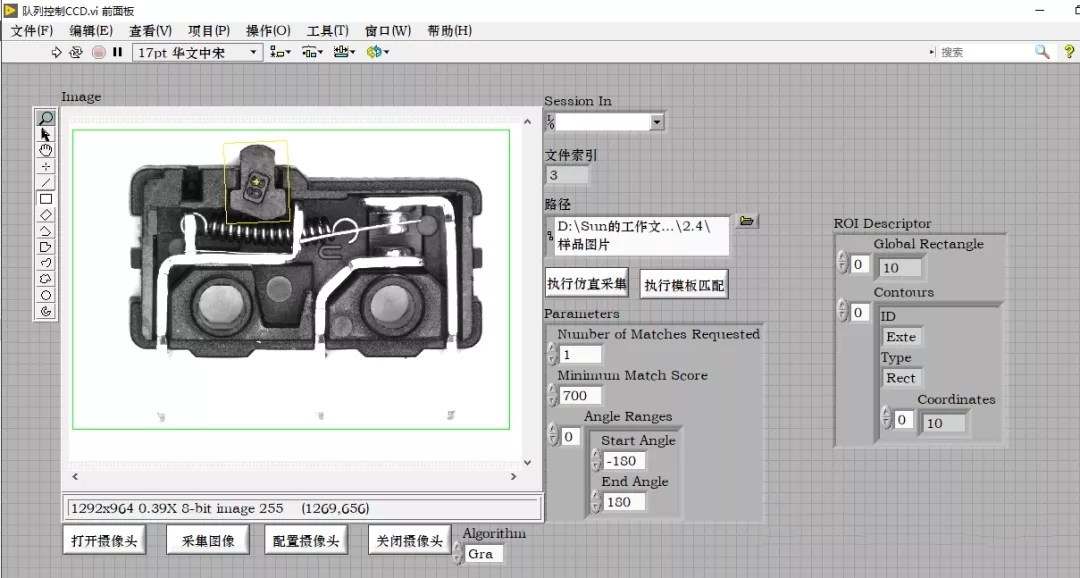This screenshot has height=578, width=1080.
Task: Select the Rectangle ROI tool
Action: click(45, 198)
